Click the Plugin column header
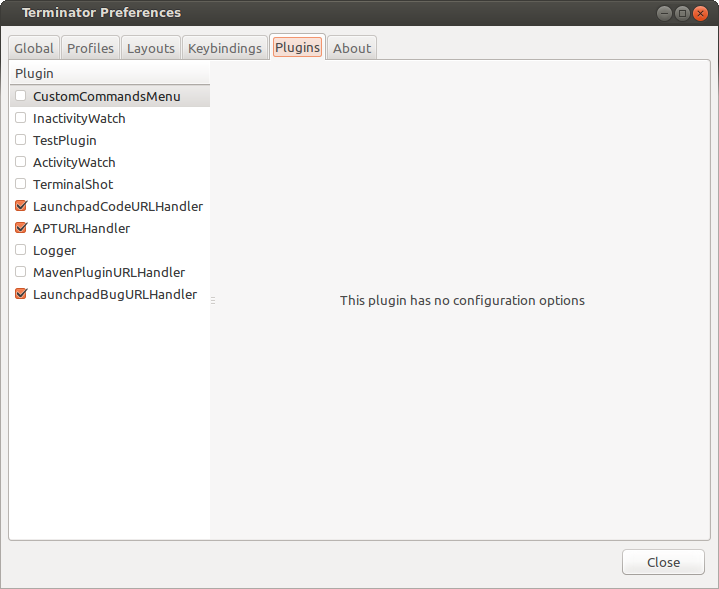This screenshot has height=589, width=719. [x=110, y=73]
